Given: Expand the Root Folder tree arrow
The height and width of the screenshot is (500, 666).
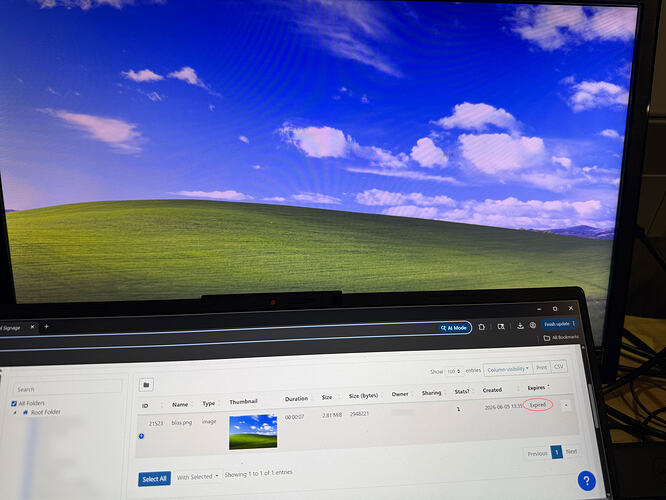Looking at the screenshot, I should coord(15,412).
